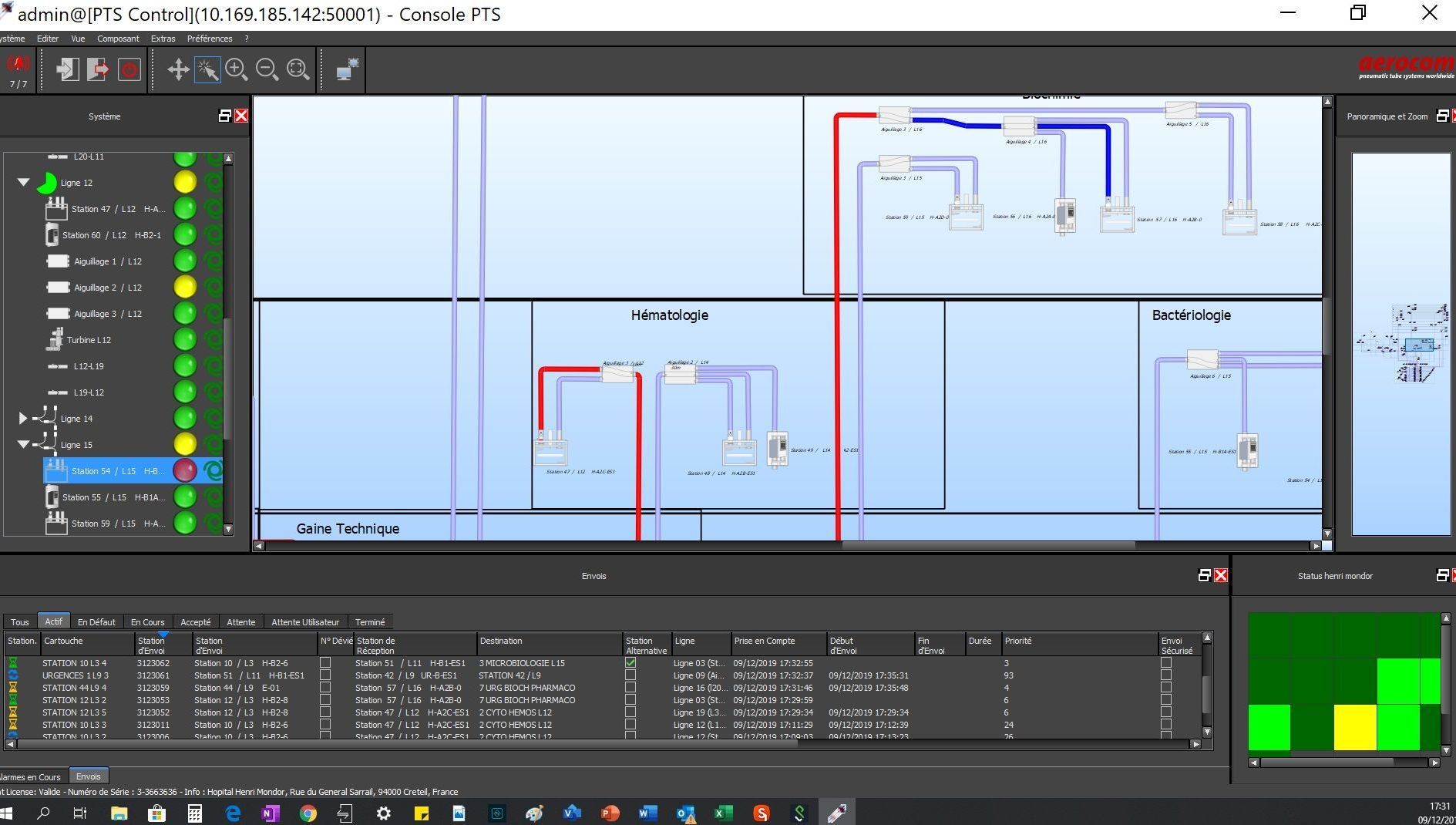Screen dimensions: 1456x825
Task: Click Station 55 / L15 device in Bactériologie
Action: pyautogui.click(x=1247, y=452)
